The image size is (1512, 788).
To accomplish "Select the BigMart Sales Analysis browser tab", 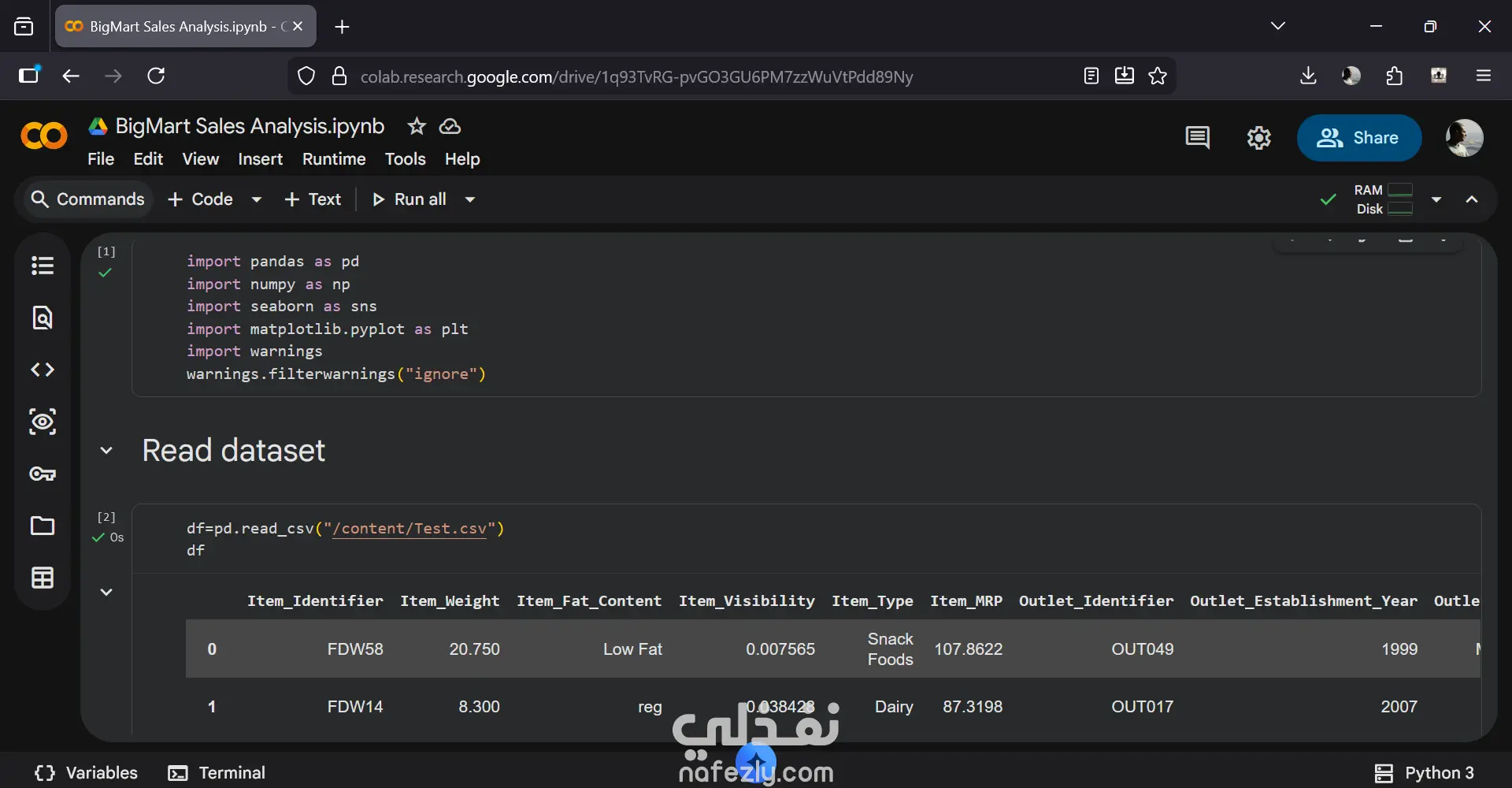I will 186,26.
